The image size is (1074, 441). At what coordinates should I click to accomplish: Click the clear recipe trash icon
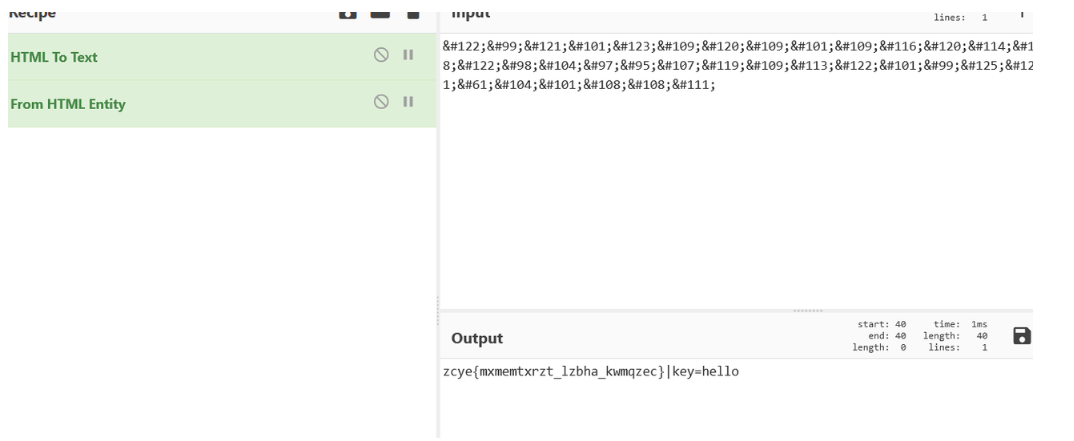412,14
